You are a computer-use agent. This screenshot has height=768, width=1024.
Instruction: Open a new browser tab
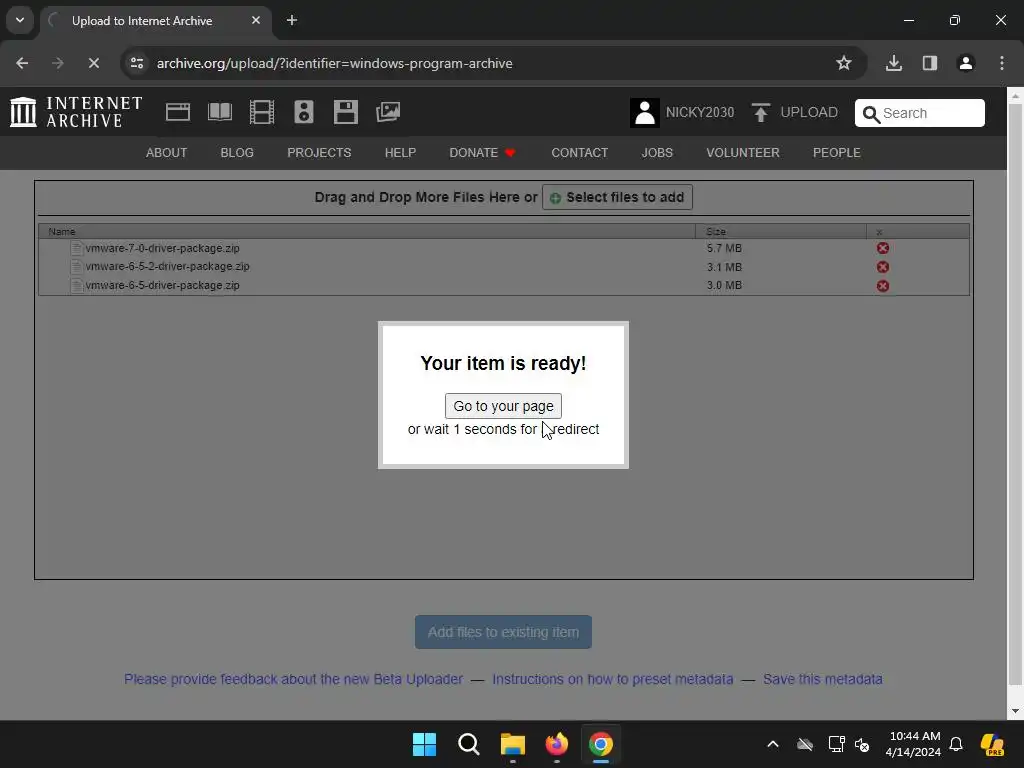click(292, 20)
